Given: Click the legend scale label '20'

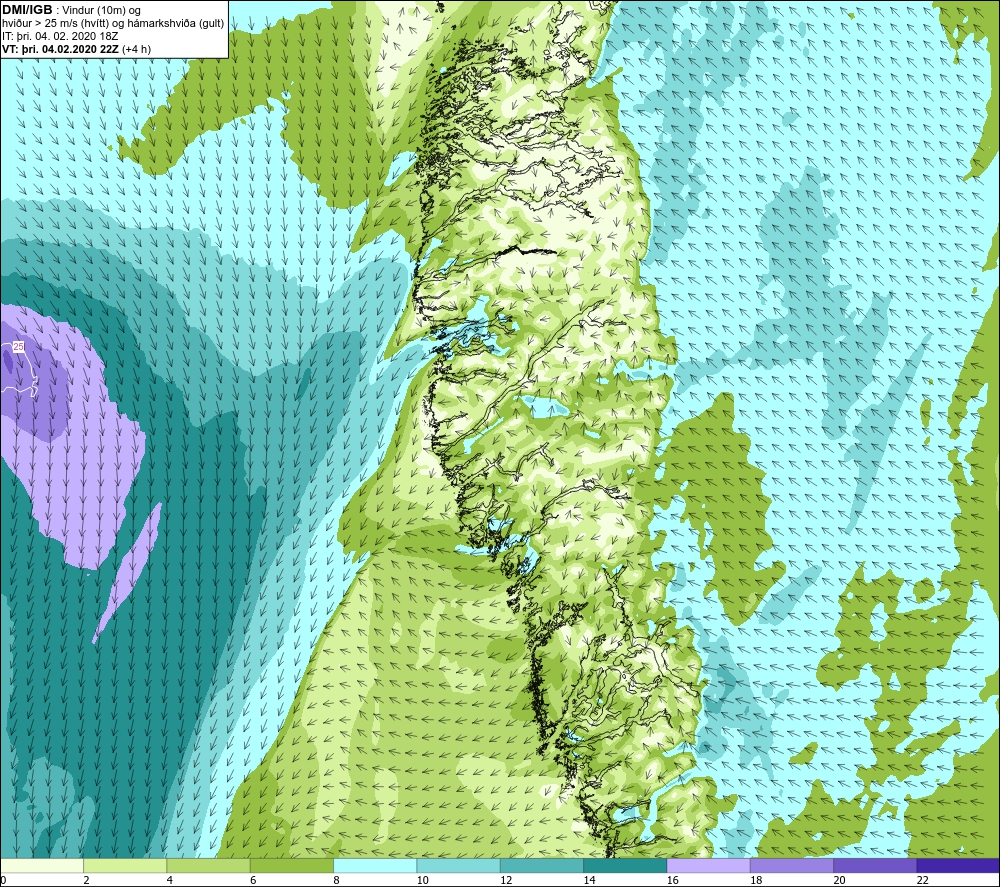Looking at the screenshot, I should pyautogui.click(x=839, y=880).
